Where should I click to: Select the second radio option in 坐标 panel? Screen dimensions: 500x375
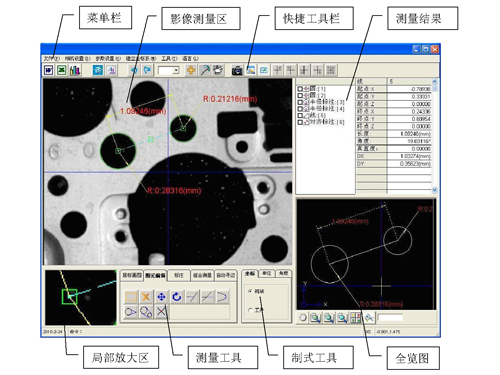pyautogui.click(x=250, y=310)
